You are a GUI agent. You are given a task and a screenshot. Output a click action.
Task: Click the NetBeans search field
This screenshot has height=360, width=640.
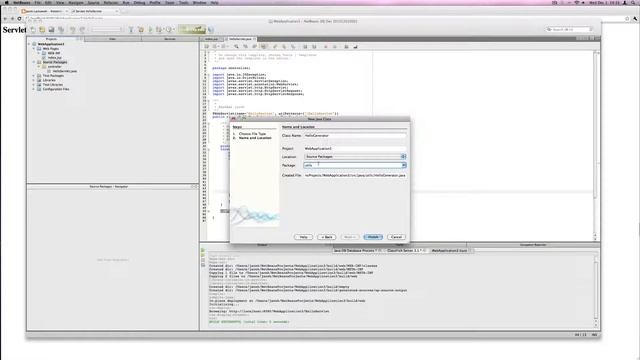coord(569,29)
